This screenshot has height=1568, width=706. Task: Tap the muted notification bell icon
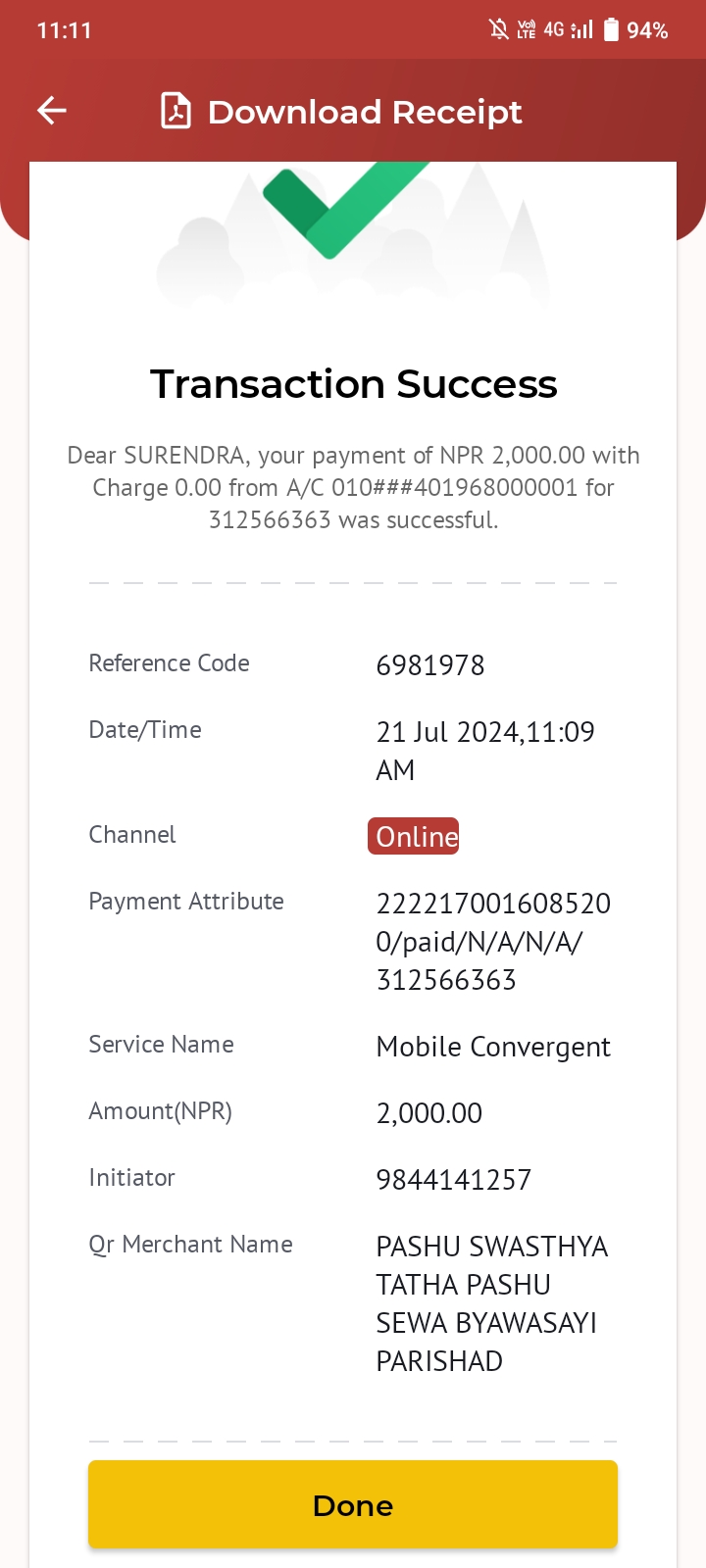click(x=499, y=29)
